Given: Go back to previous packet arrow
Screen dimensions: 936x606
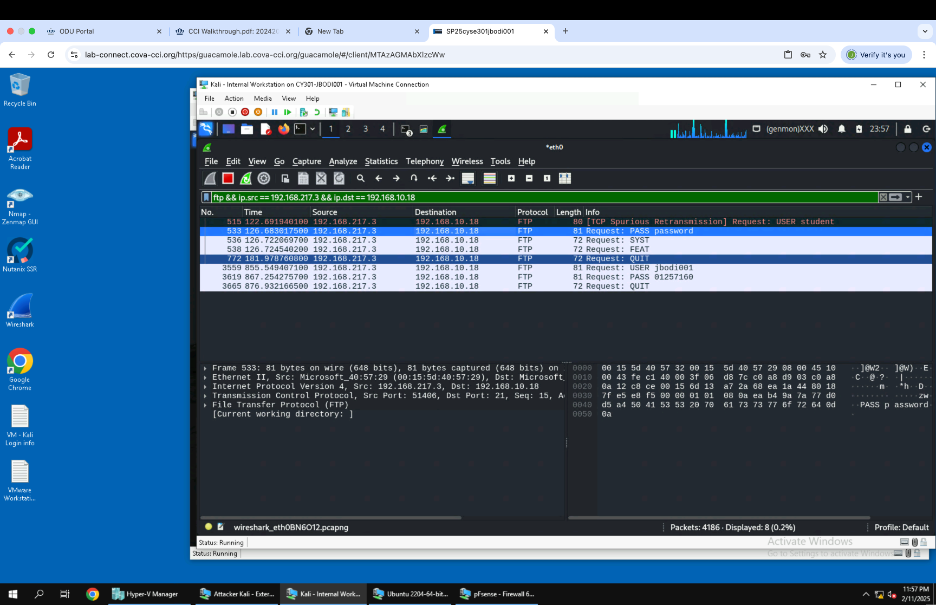Looking at the screenshot, I should (x=379, y=178).
